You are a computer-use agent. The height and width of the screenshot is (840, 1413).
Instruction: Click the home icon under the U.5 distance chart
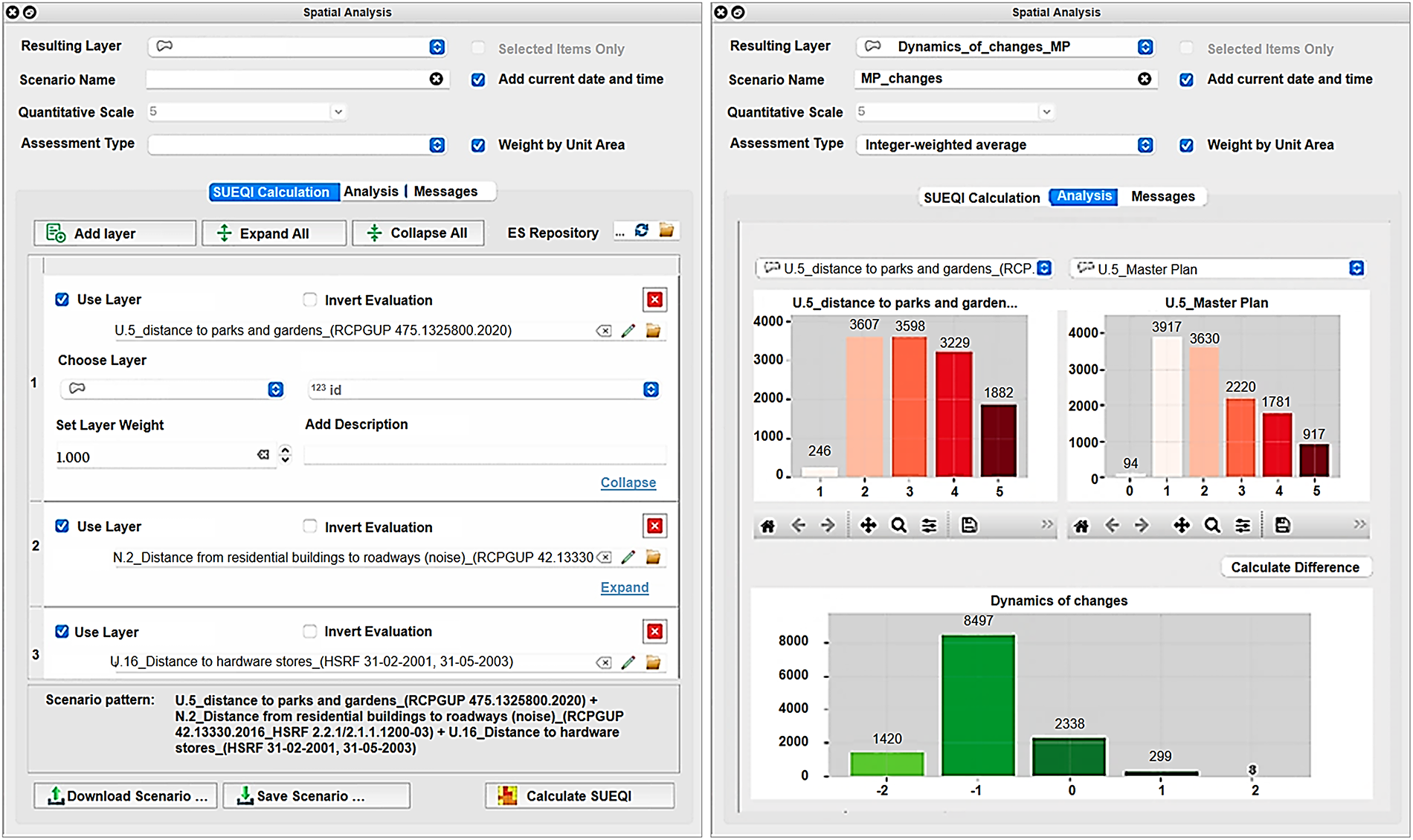767,526
